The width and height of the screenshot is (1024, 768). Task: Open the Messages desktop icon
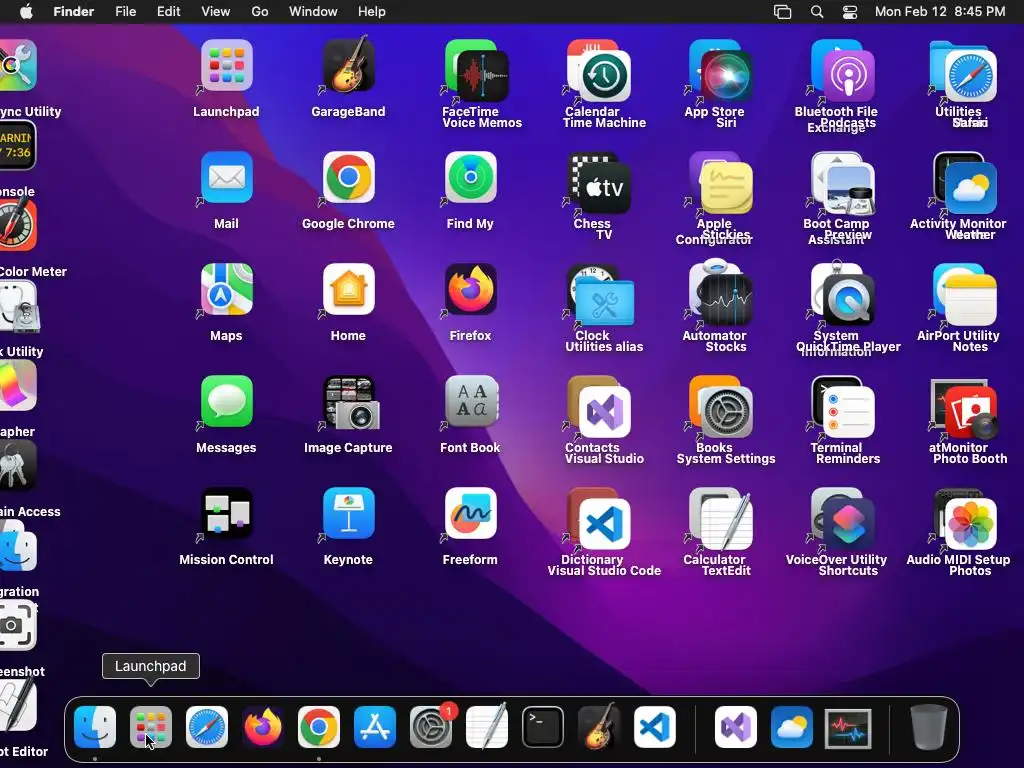226,402
